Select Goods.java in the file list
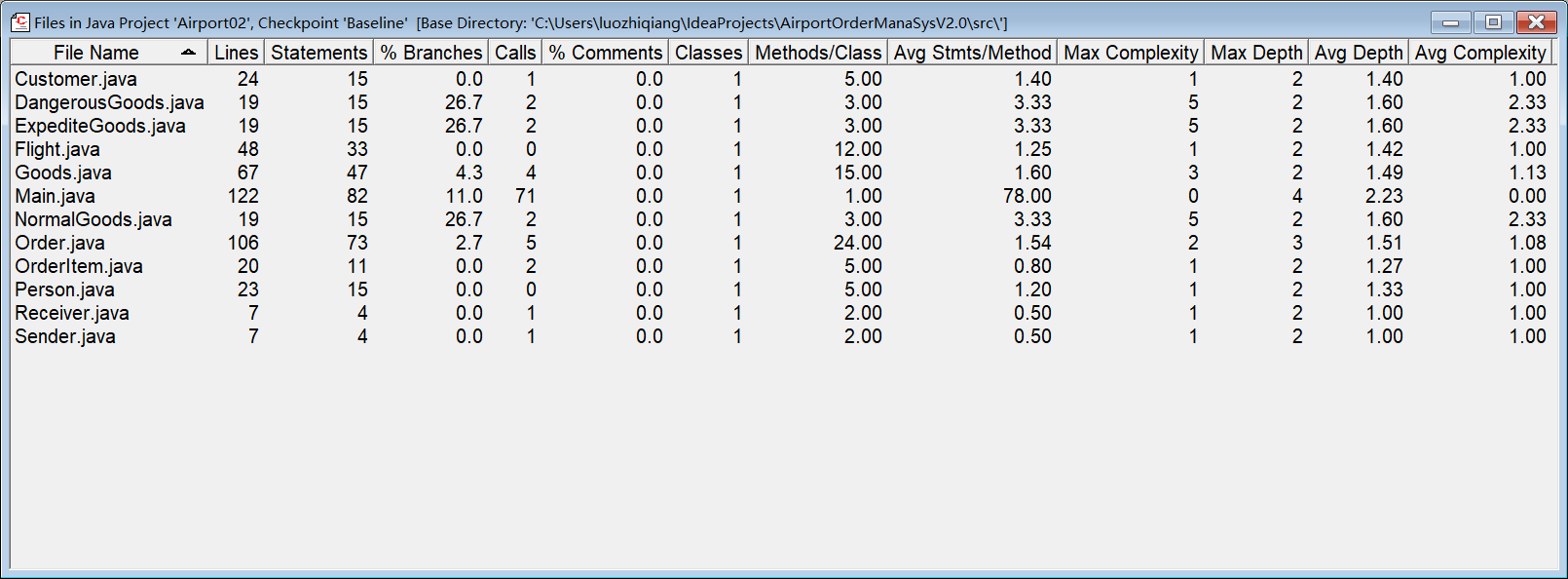 pos(63,173)
